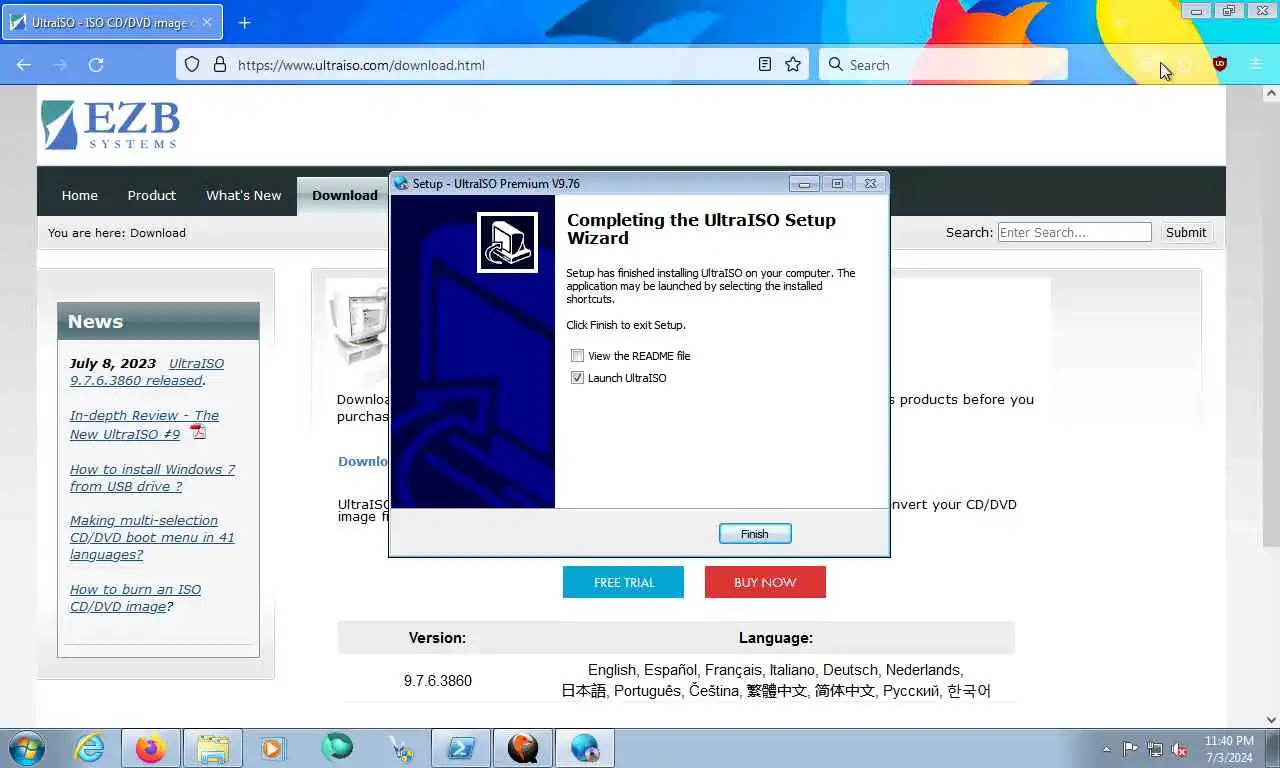Show hidden system tray icons
Image resolution: width=1280 pixels, height=768 pixels.
(1106, 749)
